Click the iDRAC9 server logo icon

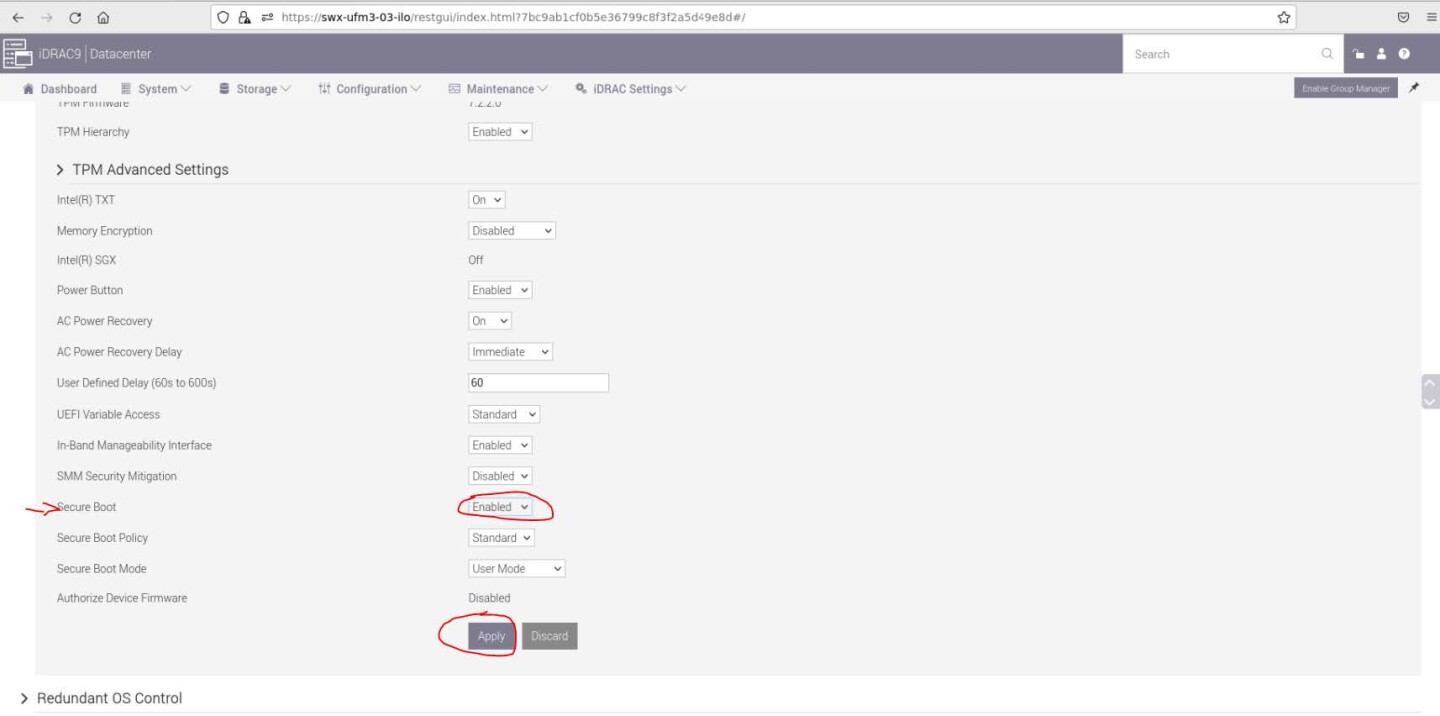pyautogui.click(x=17, y=54)
